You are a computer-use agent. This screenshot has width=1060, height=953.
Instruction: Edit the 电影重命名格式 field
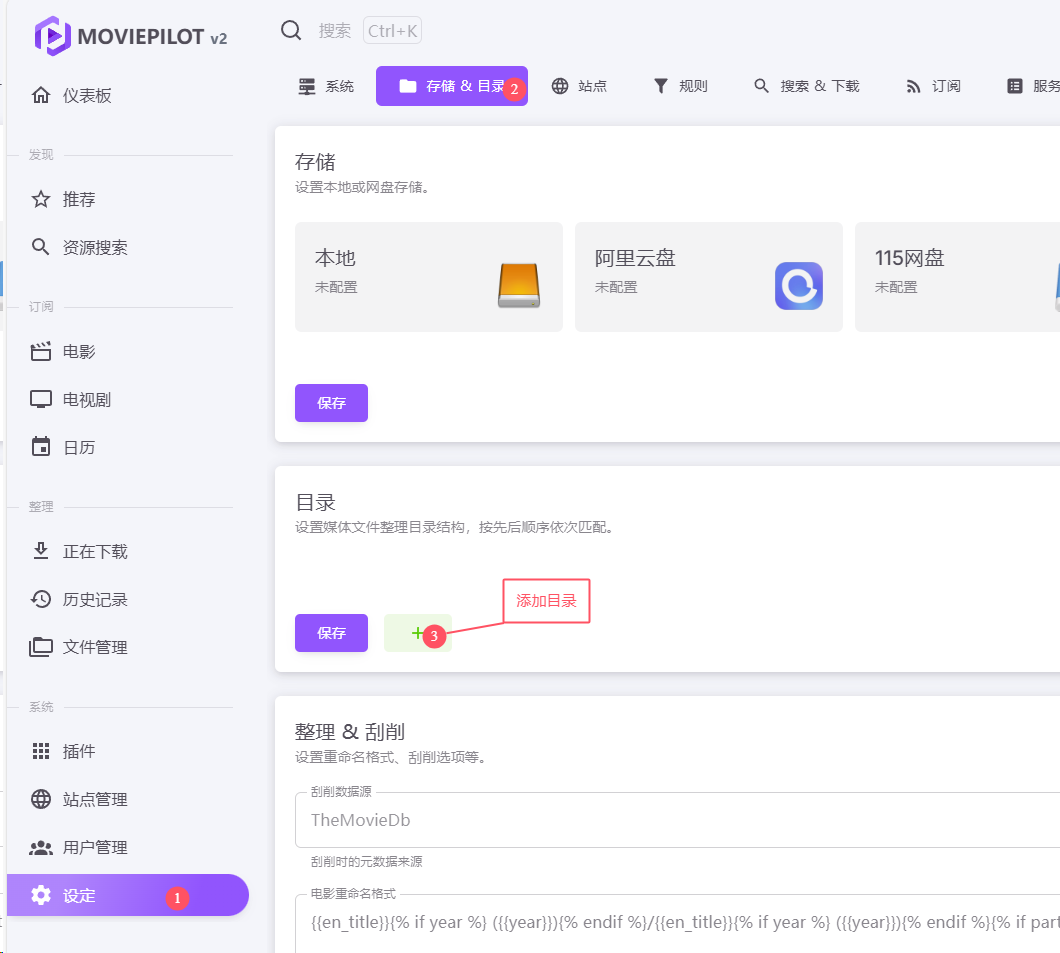pyautogui.click(x=677, y=923)
